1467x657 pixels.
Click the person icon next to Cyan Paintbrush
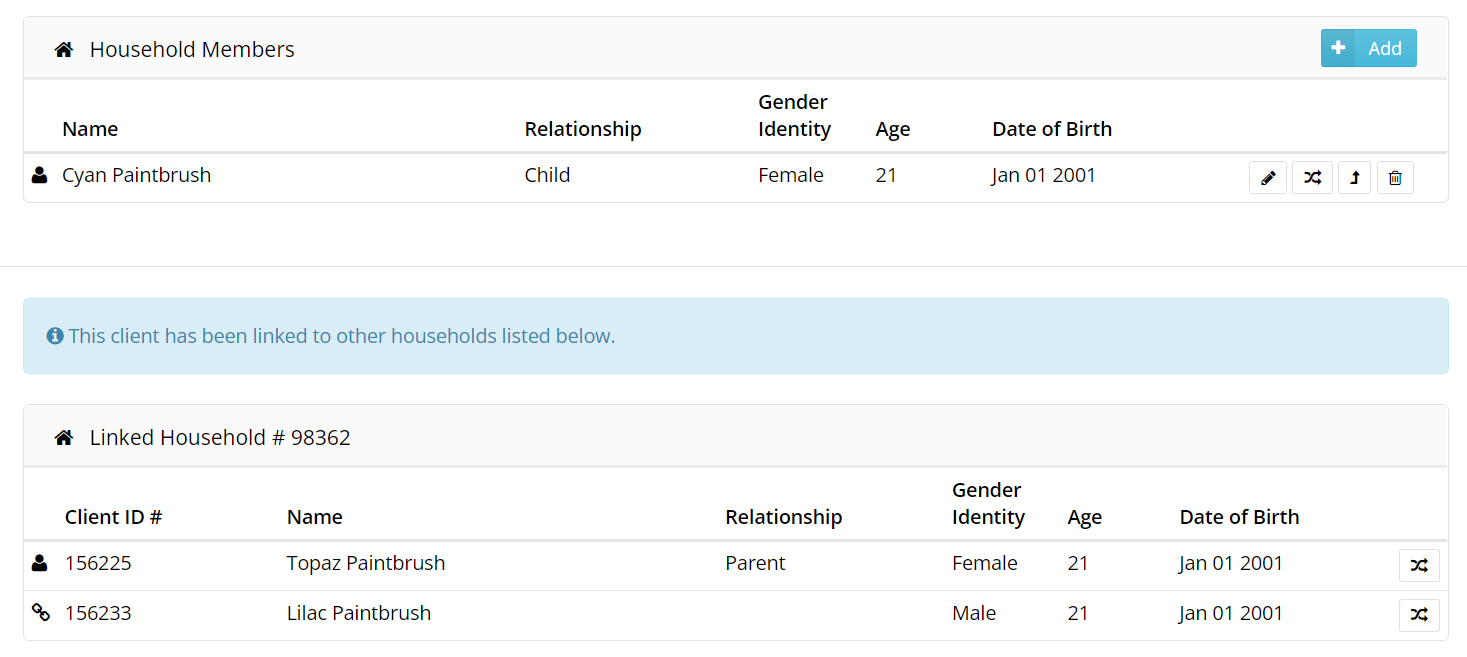(x=38, y=174)
